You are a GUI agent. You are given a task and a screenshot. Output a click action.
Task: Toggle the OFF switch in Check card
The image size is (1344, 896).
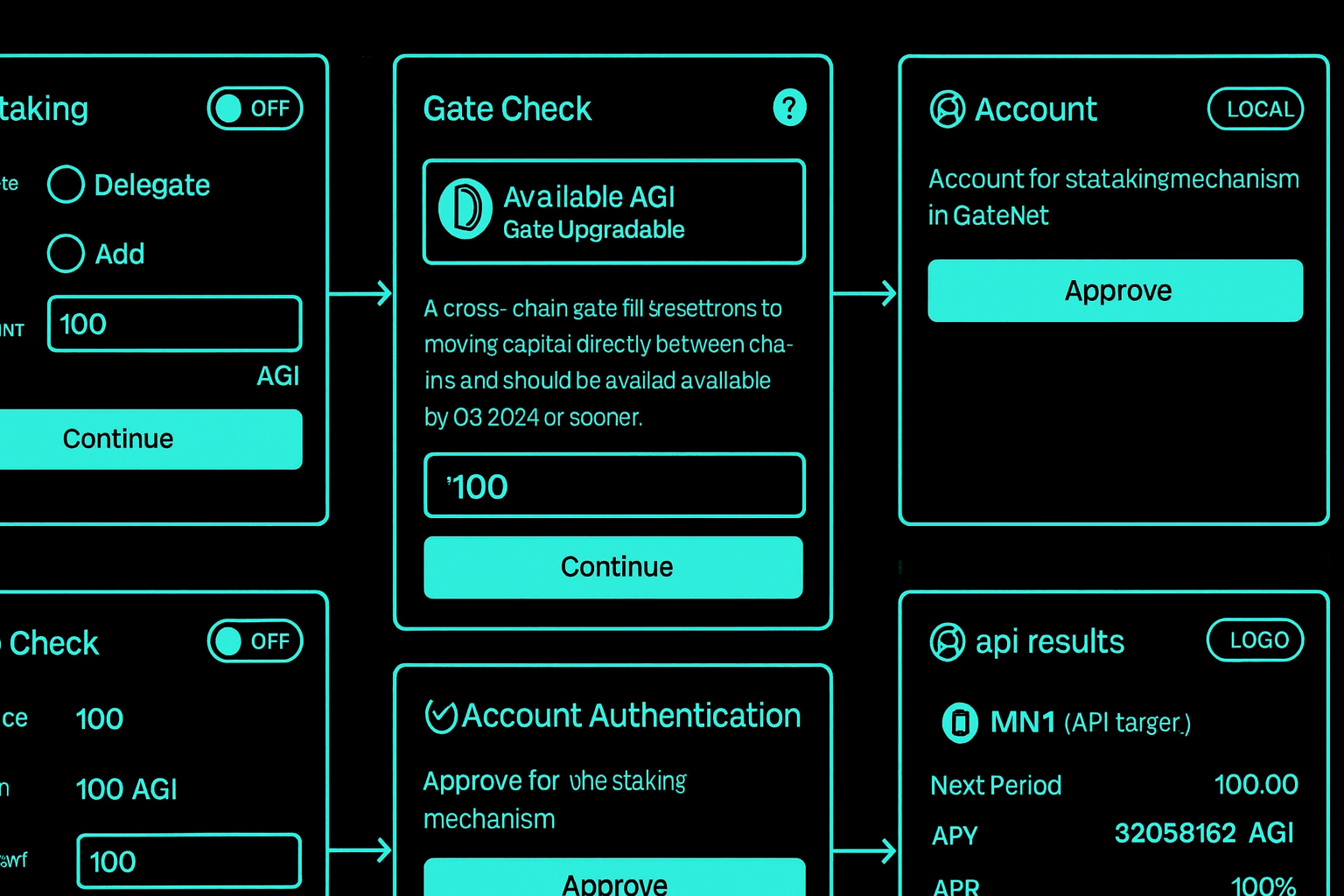(x=255, y=641)
